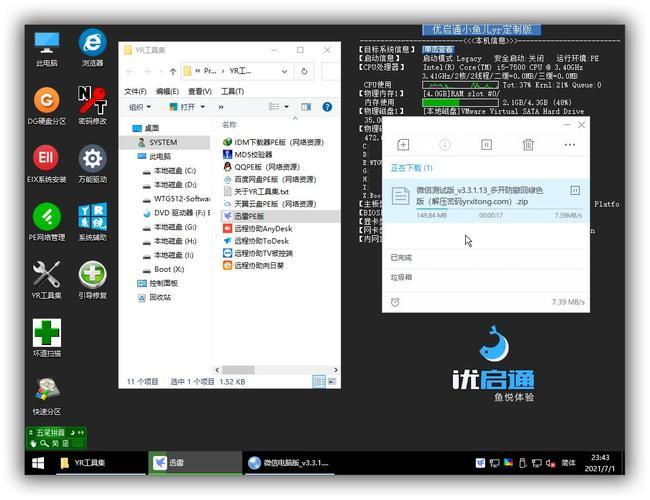Viewport: 650px width, 500px height.
Task: Toggle Explorer preview pane icon
Action: (306, 107)
